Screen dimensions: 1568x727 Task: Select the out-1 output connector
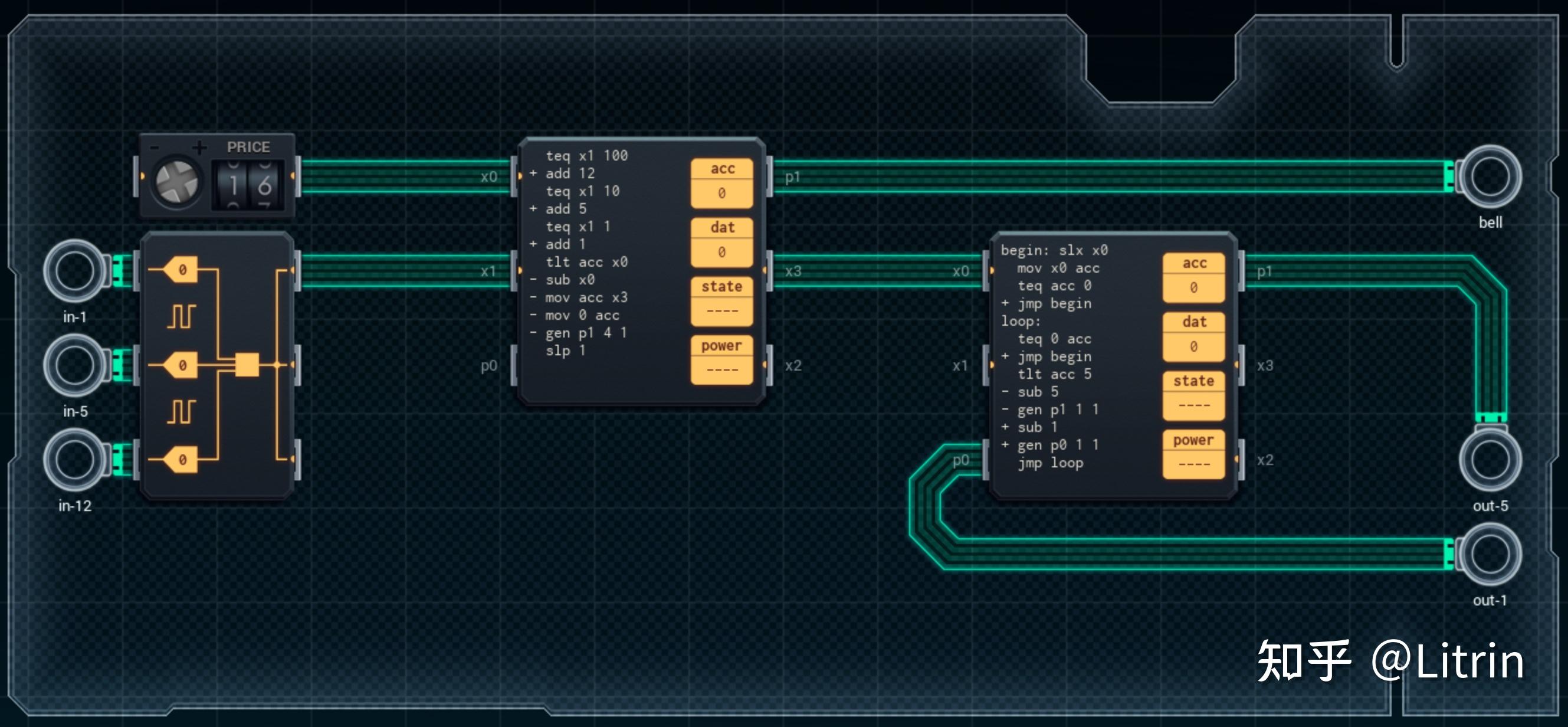(1490, 554)
